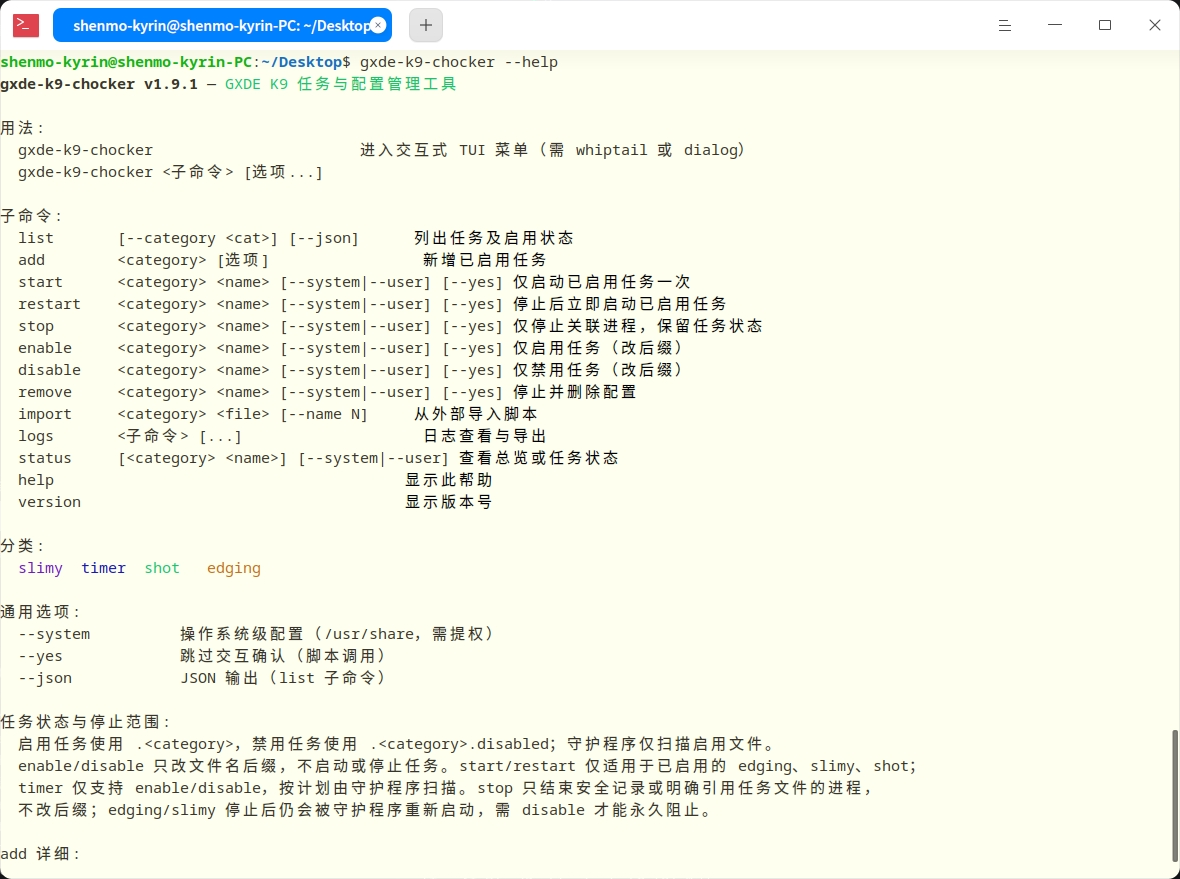Click the red terminal app icon
The width and height of the screenshot is (1180, 879).
26,25
